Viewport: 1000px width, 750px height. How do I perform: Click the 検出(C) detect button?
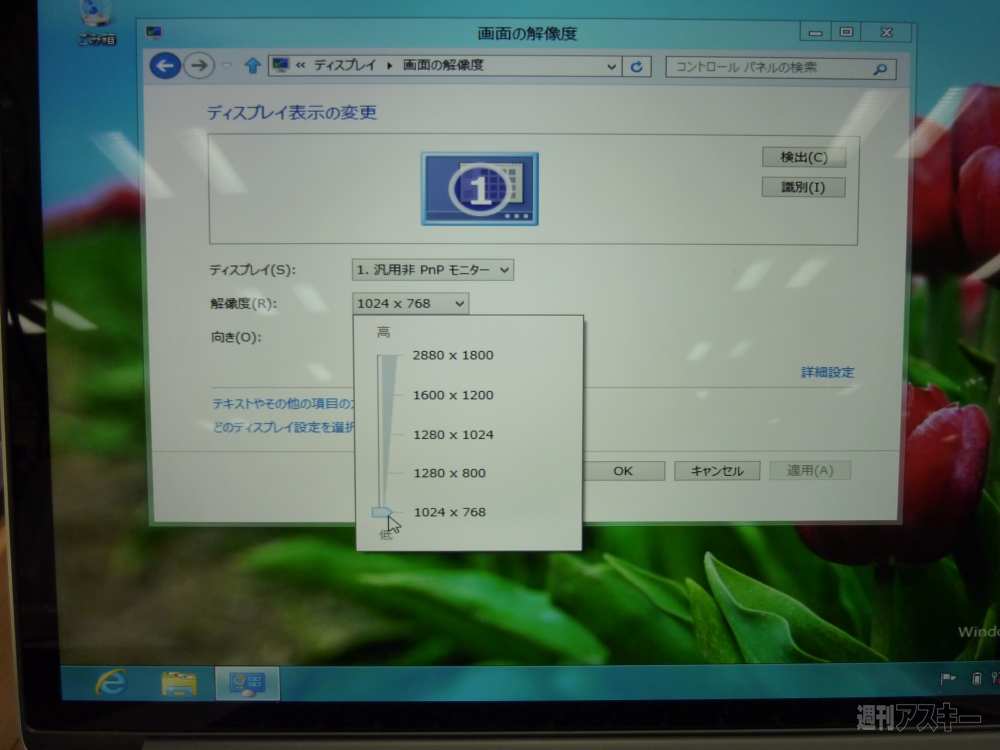tap(804, 157)
